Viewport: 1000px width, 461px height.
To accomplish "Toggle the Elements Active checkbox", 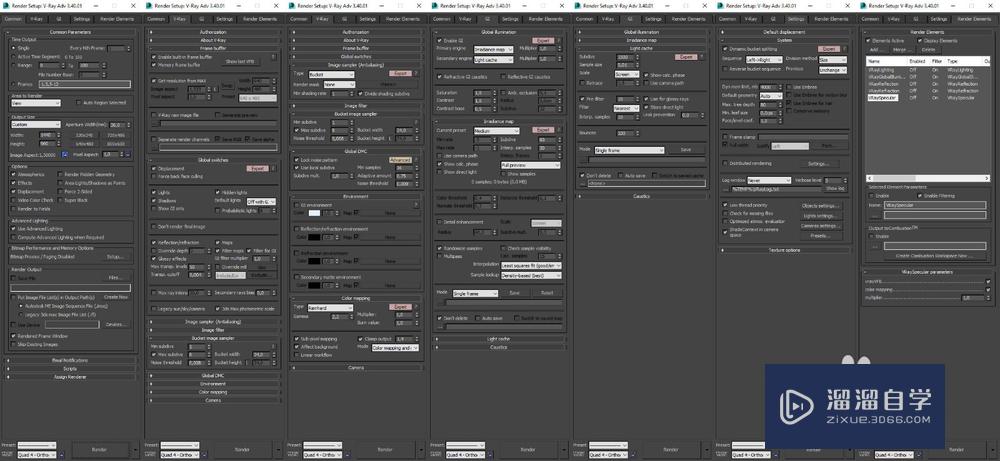I will pyautogui.click(x=868, y=40).
